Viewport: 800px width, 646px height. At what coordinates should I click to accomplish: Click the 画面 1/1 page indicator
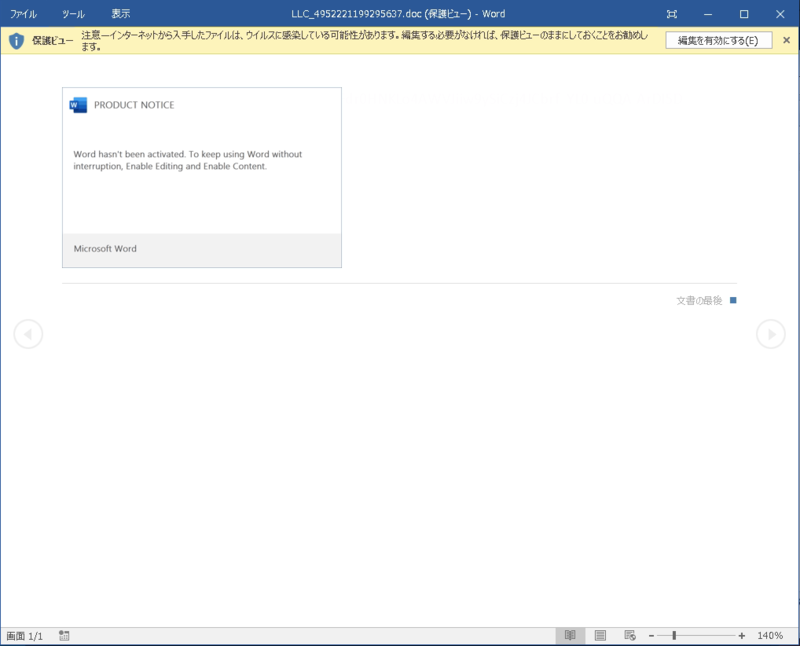24,636
